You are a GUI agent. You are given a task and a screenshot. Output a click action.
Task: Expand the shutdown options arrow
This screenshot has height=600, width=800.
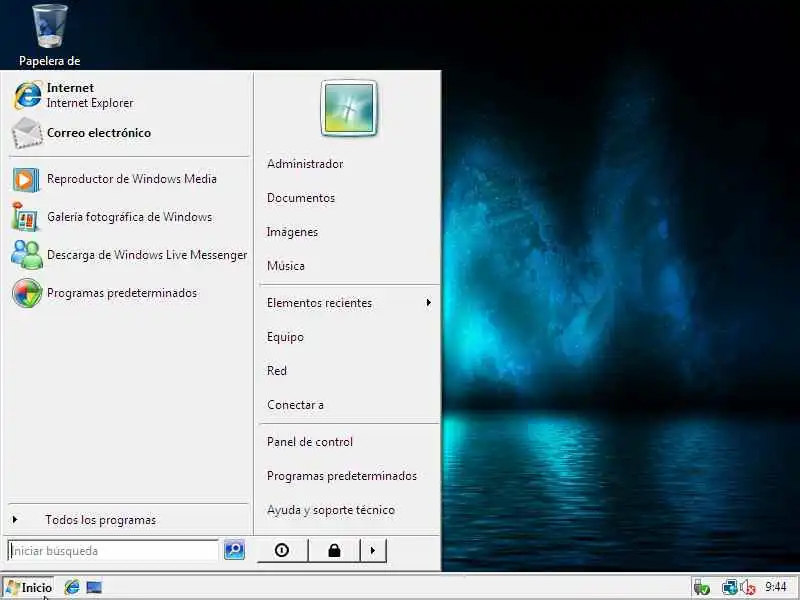point(373,550)
